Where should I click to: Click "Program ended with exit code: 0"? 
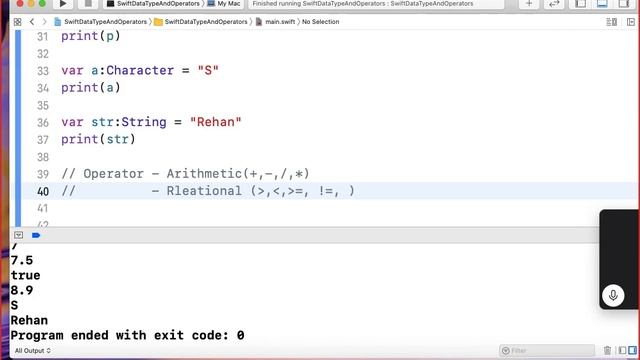[127, 336]
